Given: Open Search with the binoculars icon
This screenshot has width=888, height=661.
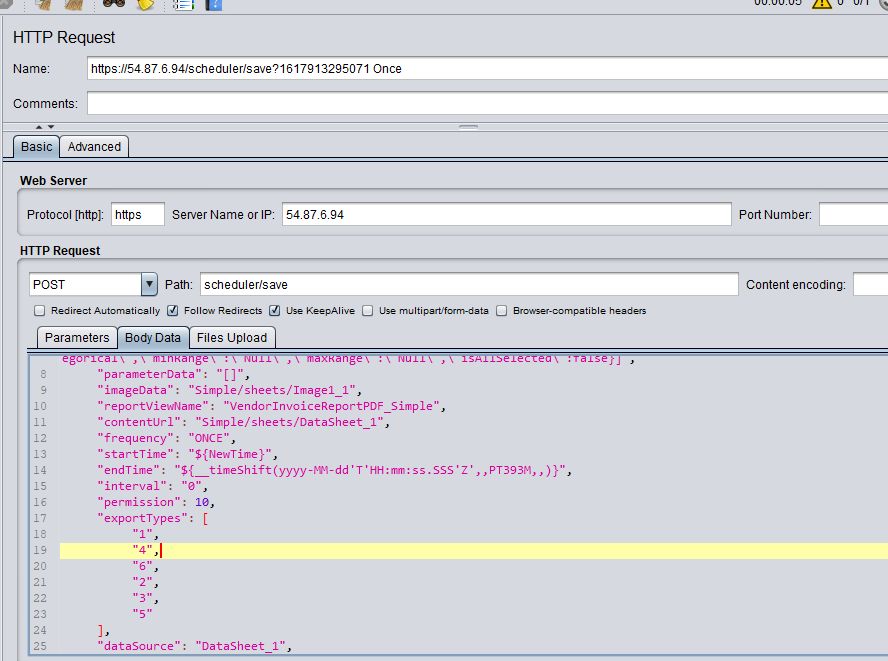Looking at the screenshot, I should click(113, 4).
